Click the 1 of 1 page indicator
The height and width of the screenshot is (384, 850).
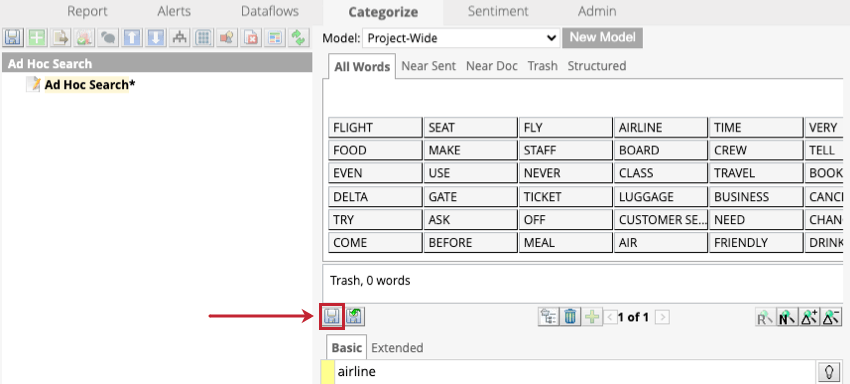point(633,317)
